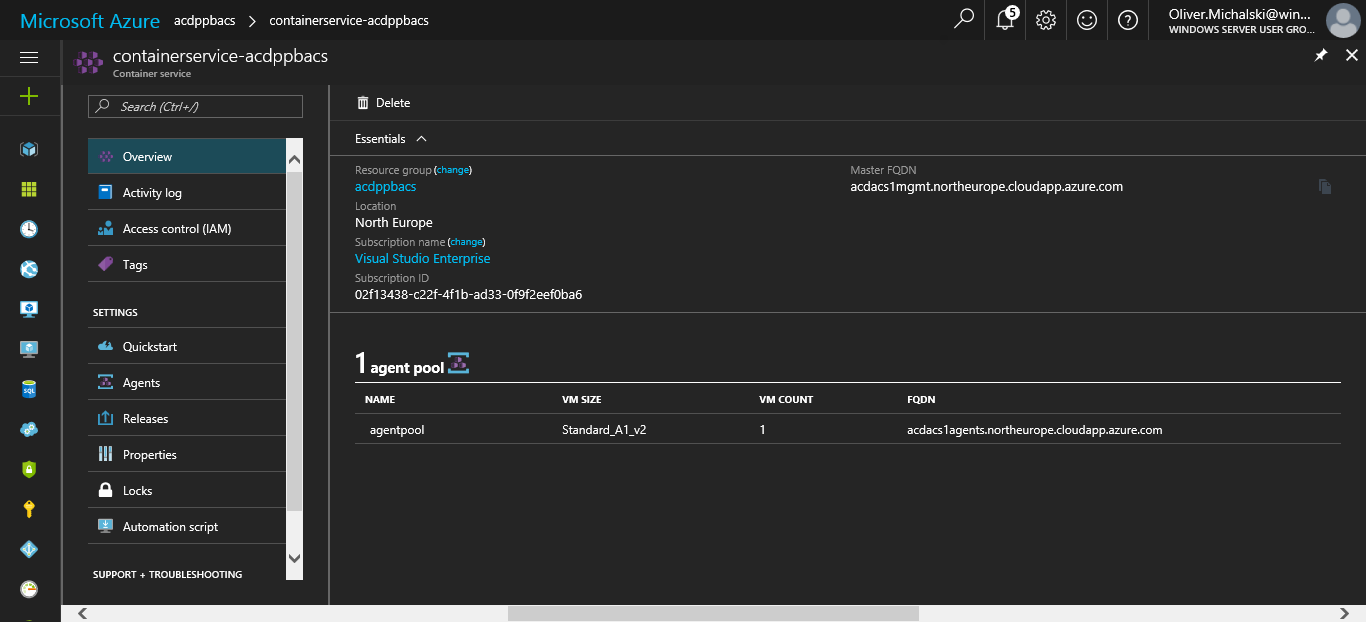1366x622 pixels.
Task: Open the help question mark icon
Action: 1128,20
